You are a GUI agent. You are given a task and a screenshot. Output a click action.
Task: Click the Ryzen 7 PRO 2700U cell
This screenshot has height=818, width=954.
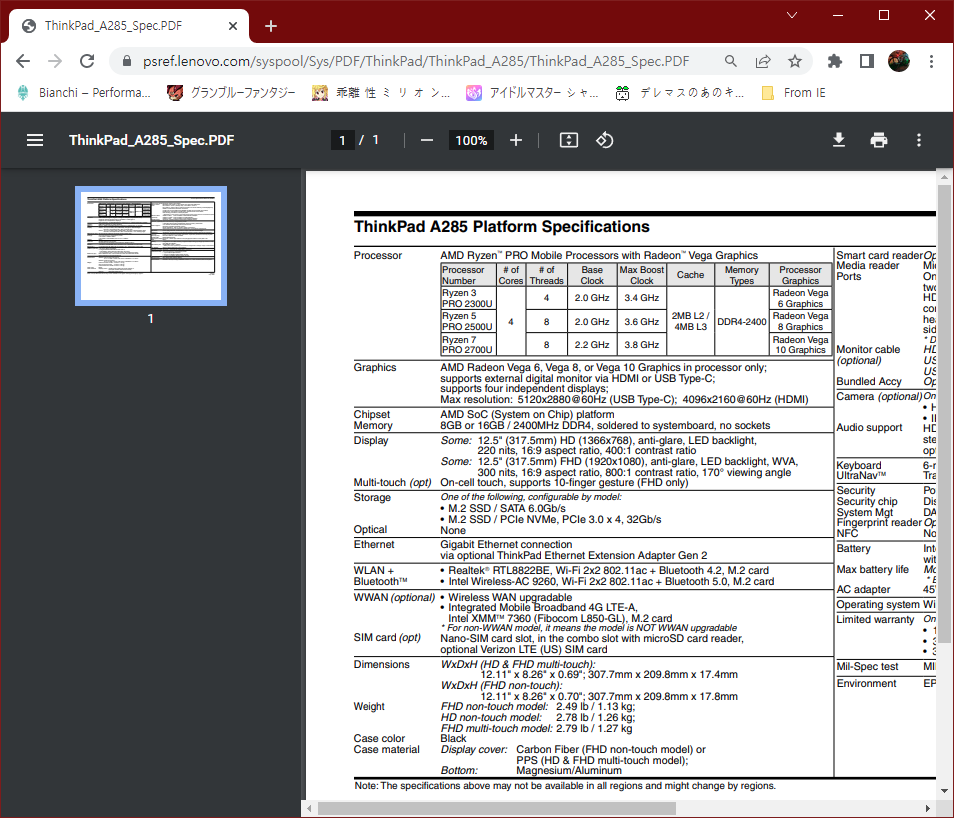[x=467, y=344]
